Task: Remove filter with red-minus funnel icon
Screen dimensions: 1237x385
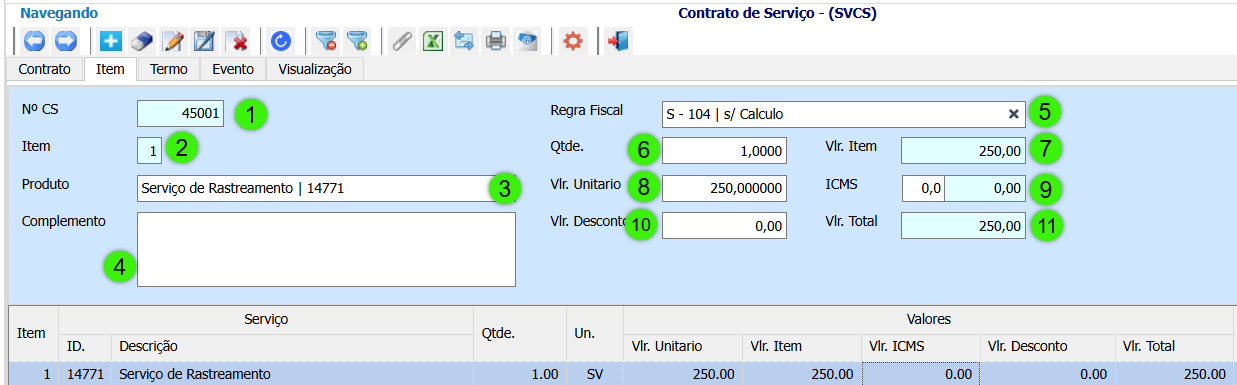Action: pyautogui.click(x=325, y=41)
